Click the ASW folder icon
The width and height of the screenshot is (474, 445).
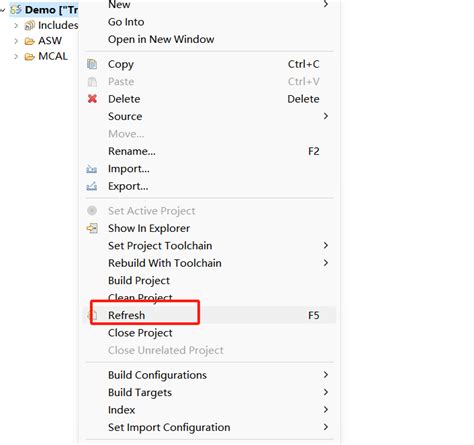pyautogui.click(x=30, y=41)
